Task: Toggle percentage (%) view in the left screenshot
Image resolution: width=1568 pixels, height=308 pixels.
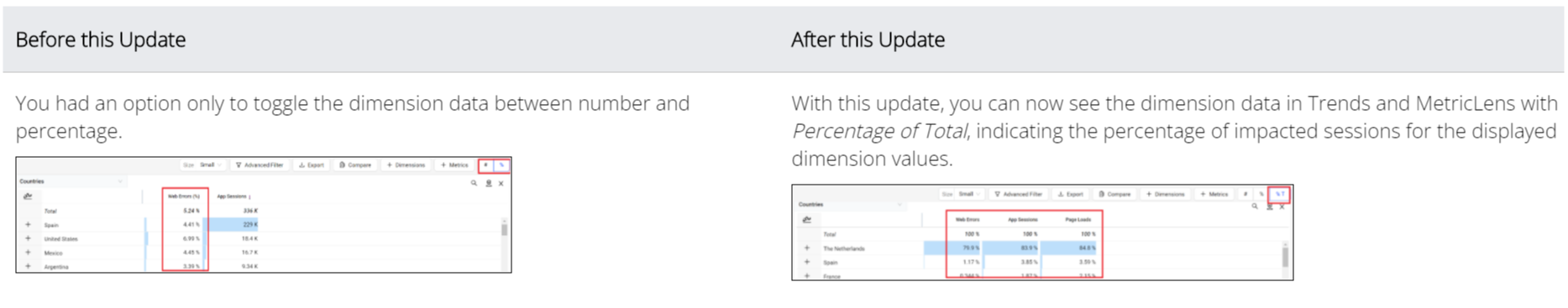Action: (501, 165)
